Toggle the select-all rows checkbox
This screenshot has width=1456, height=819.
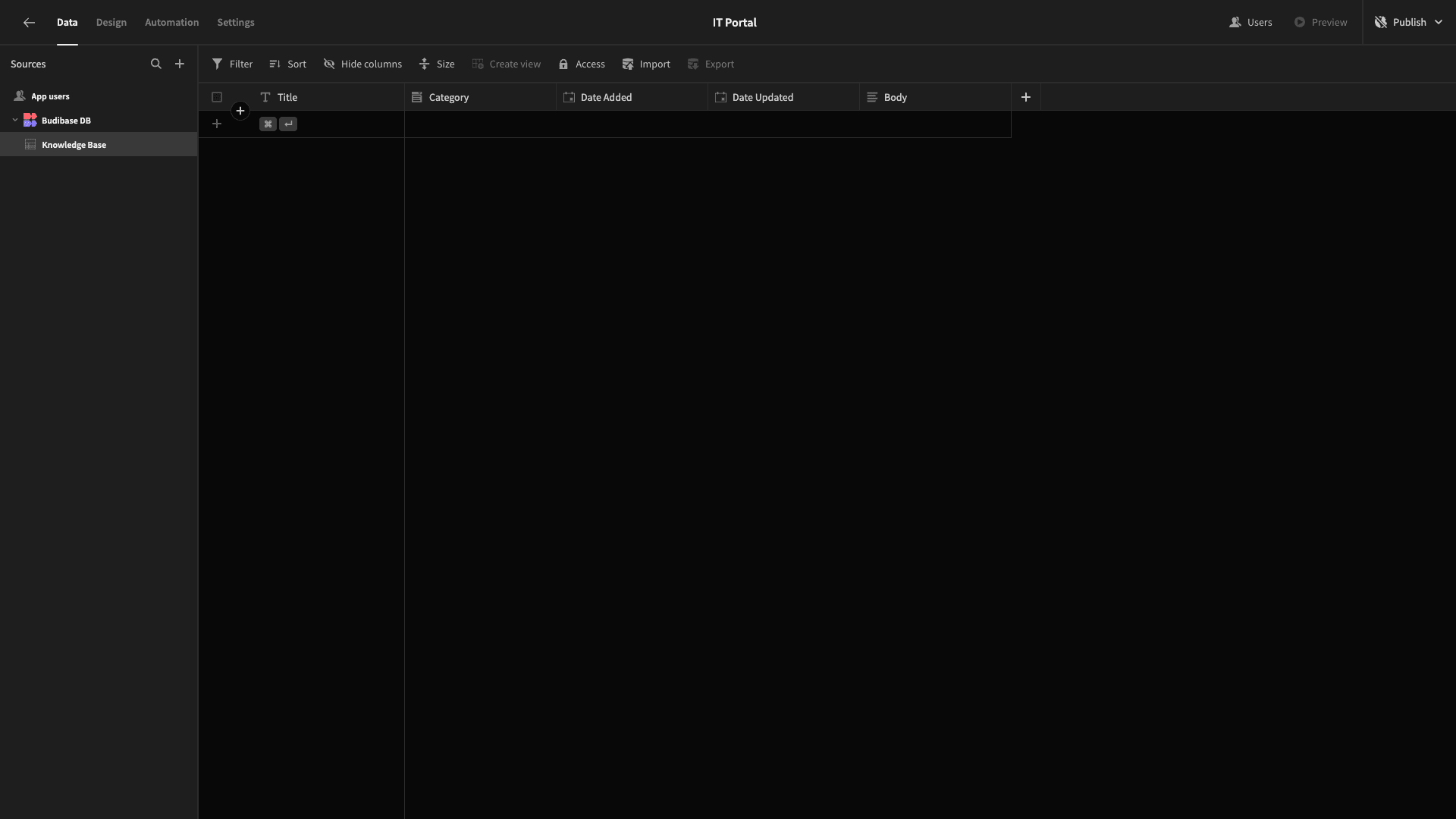point(217,97)
